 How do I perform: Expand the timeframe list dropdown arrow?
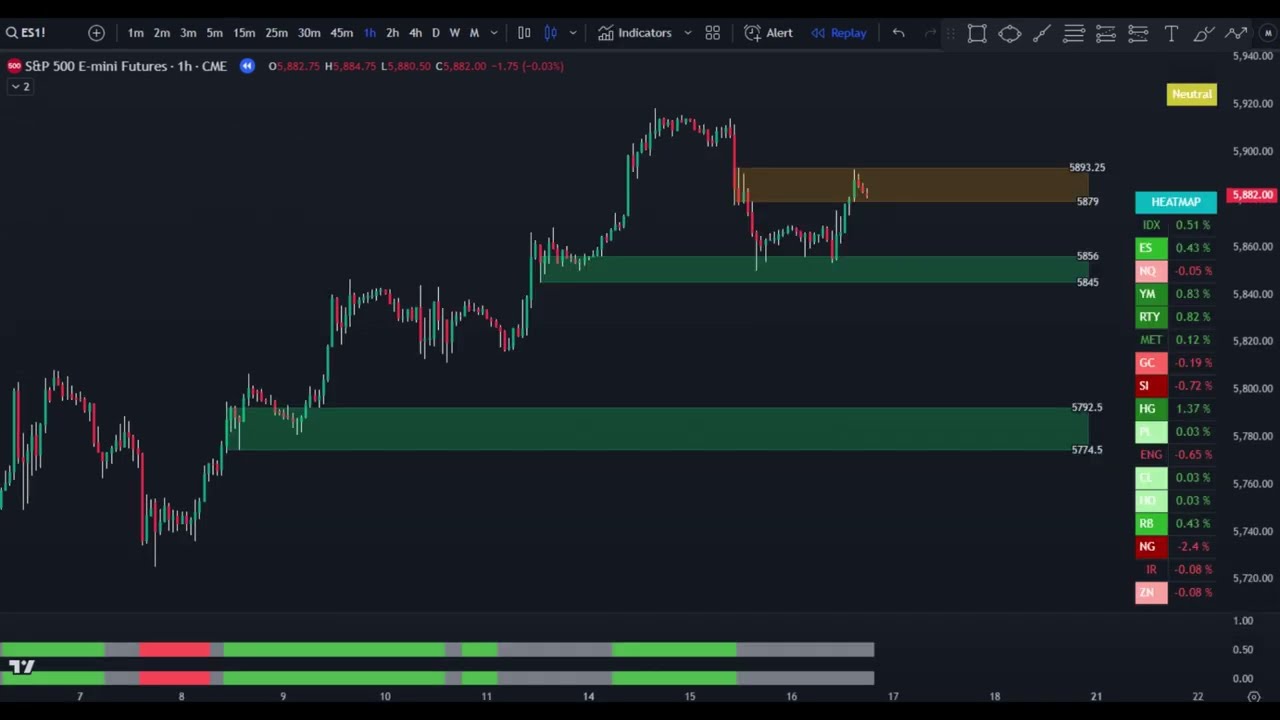(x=493, y=33)
